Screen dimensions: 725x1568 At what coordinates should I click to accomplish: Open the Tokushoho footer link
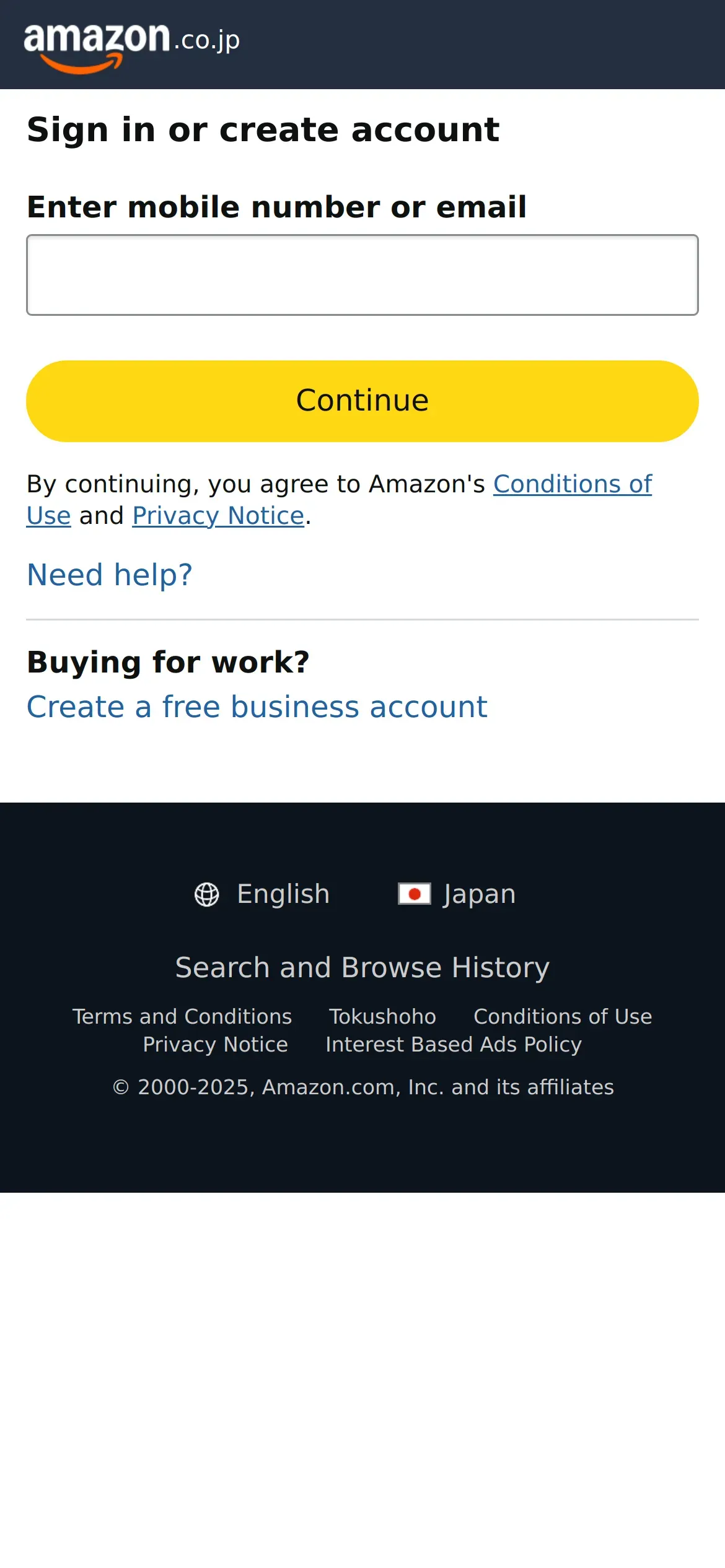tap(382, 1016)
